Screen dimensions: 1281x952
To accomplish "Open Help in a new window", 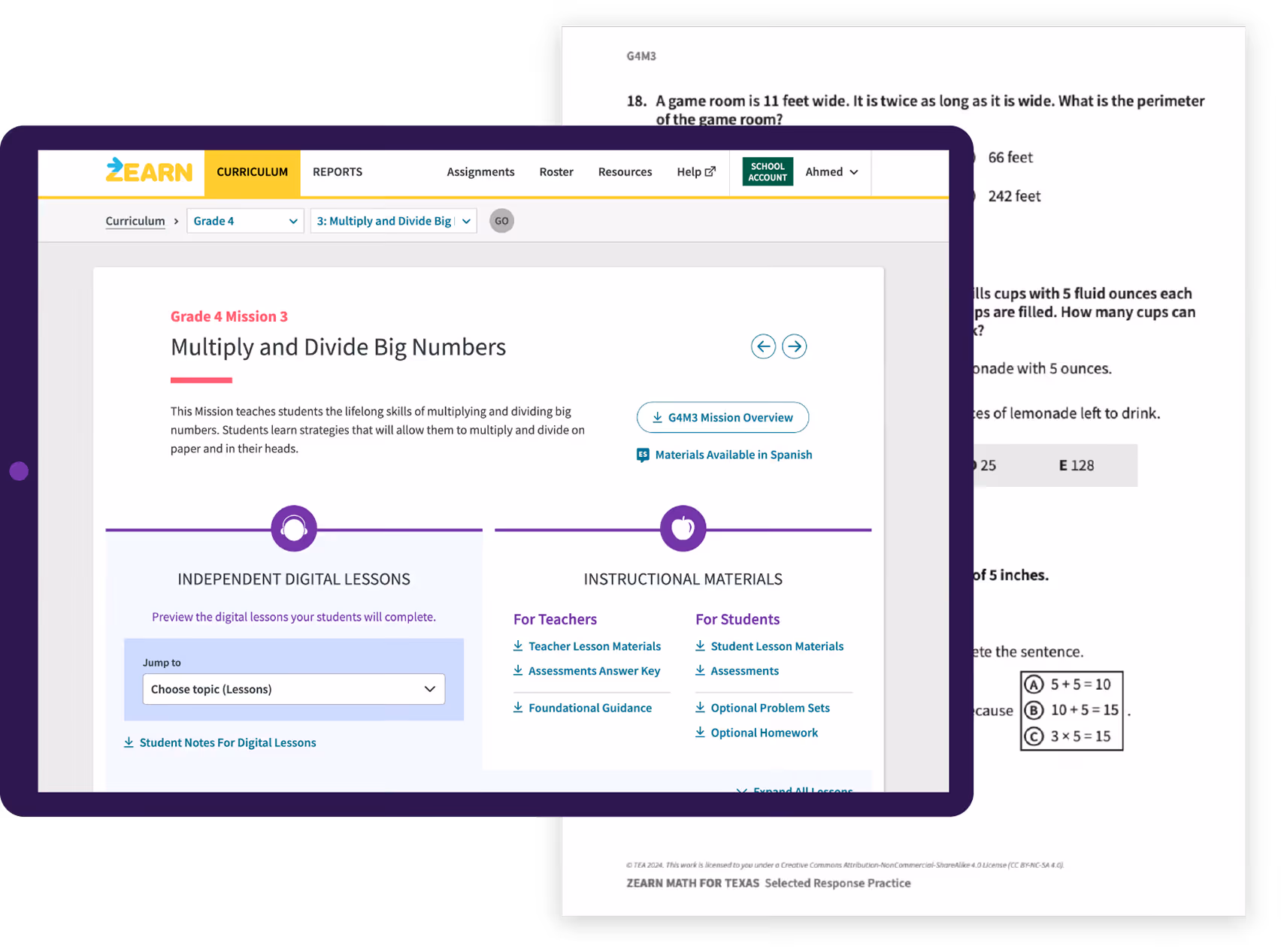I will click(x=696, y=172).
